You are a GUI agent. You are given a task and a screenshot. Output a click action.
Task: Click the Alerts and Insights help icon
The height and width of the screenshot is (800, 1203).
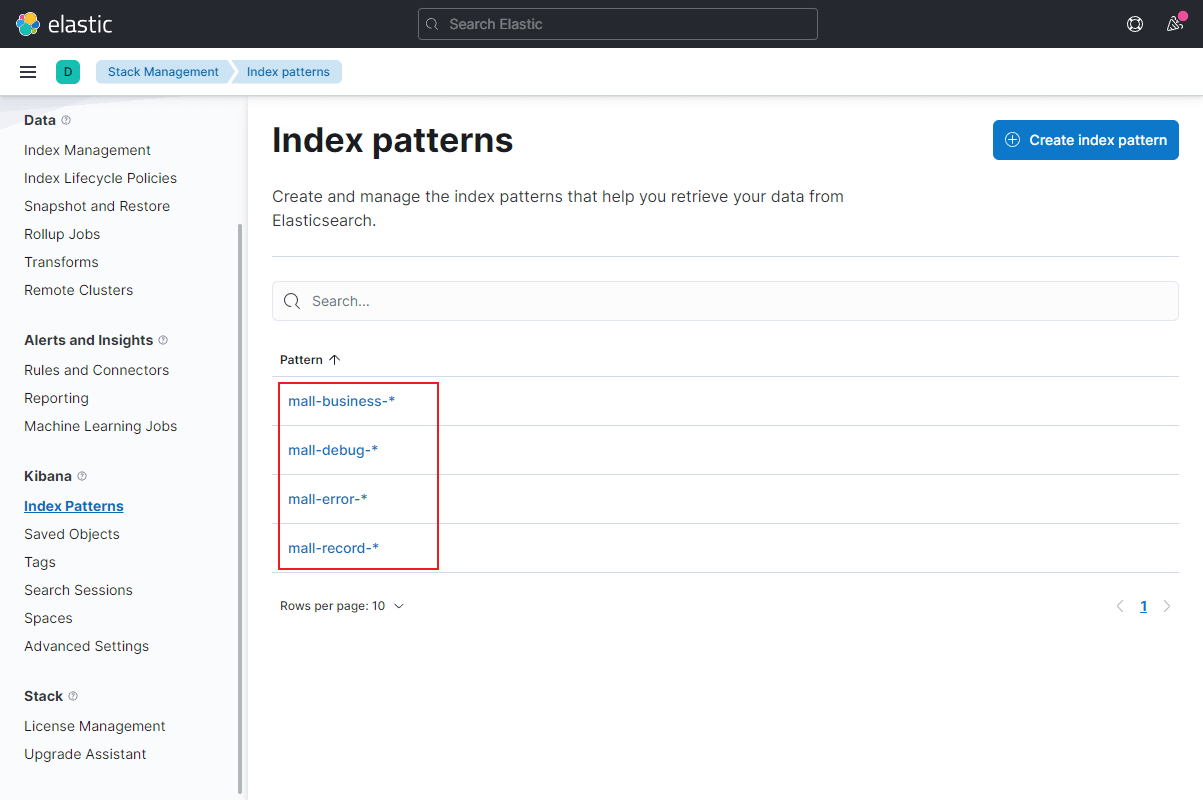pyautogui.click(x=163, y=340)
